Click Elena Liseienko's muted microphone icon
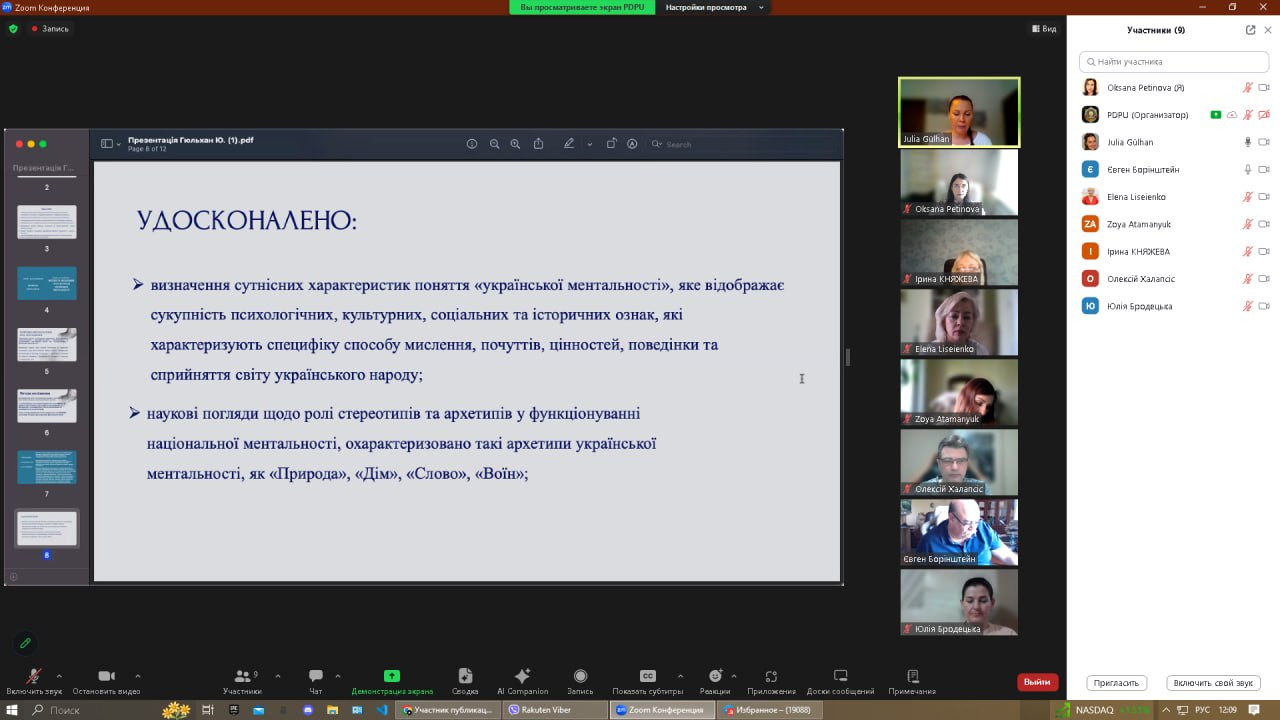The width and height of the screenshot is (1280, 720). pyautogui.click(x=1247, y=197)
